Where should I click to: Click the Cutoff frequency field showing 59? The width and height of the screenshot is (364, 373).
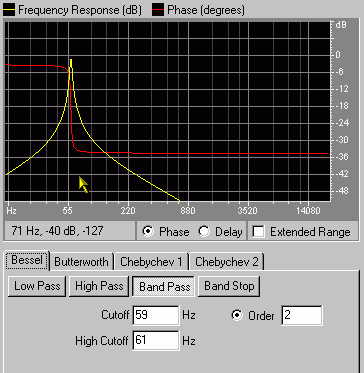tap(156, 315)
